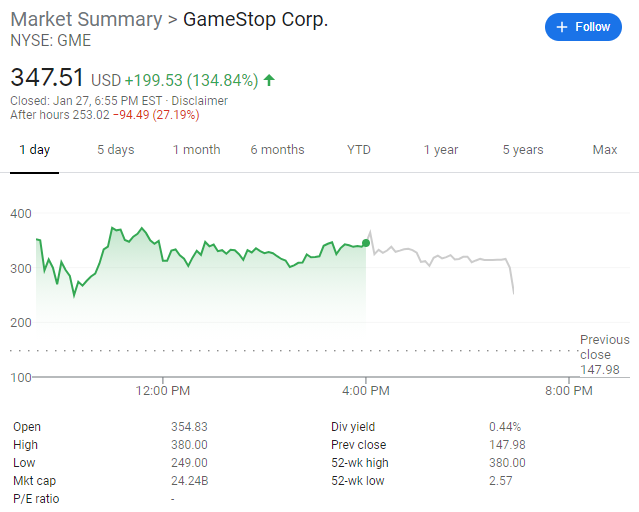Select the Max range tab
The width and height of the screenshot is (639, 512).
tap(604, 150)
